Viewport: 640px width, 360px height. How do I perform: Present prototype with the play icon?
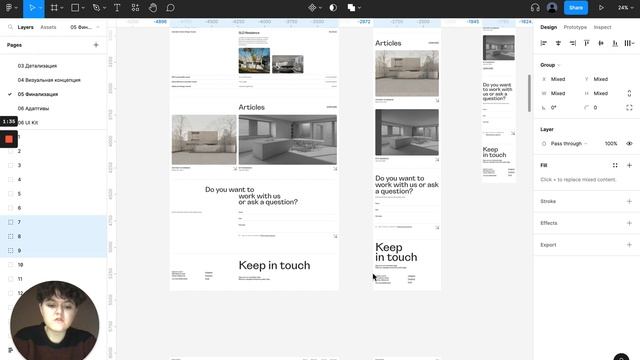[601, 8]
